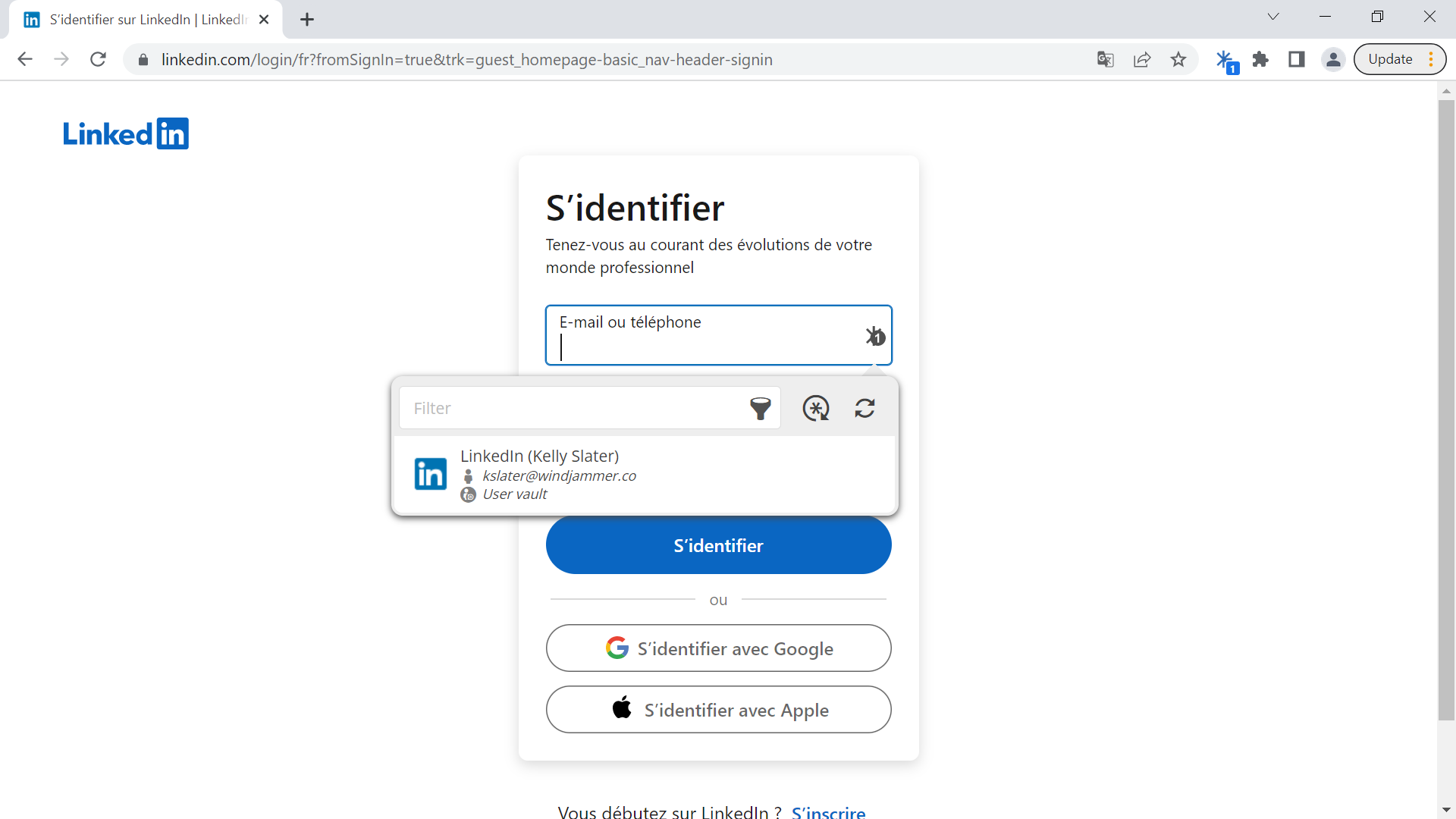
Task: Click kslater@windjammer.co username text
Action: (560, 475)
